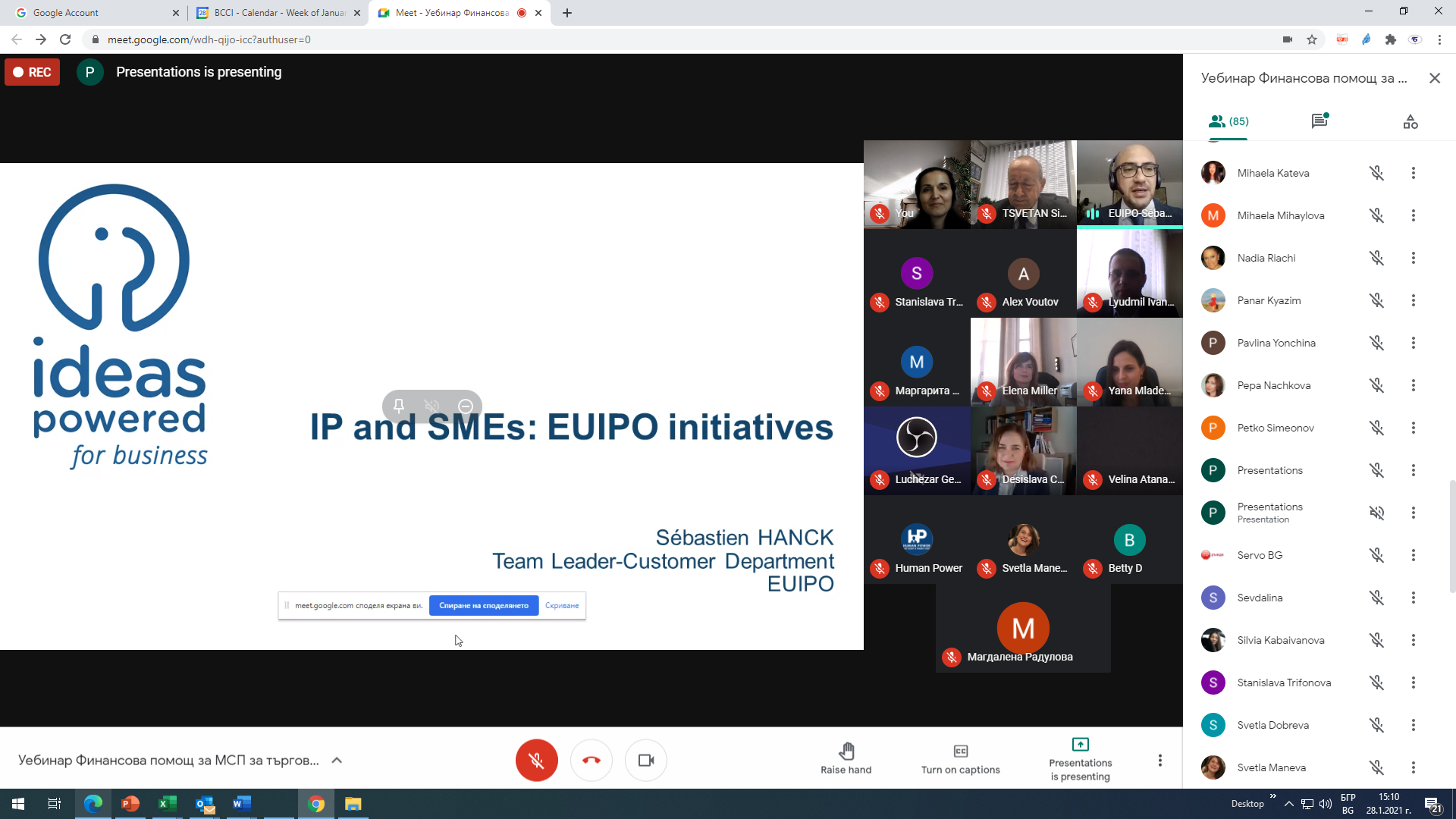This screenshot has height=819, width=1456.
Task: Click the Human Power participant tile
Action: point(917,539)
